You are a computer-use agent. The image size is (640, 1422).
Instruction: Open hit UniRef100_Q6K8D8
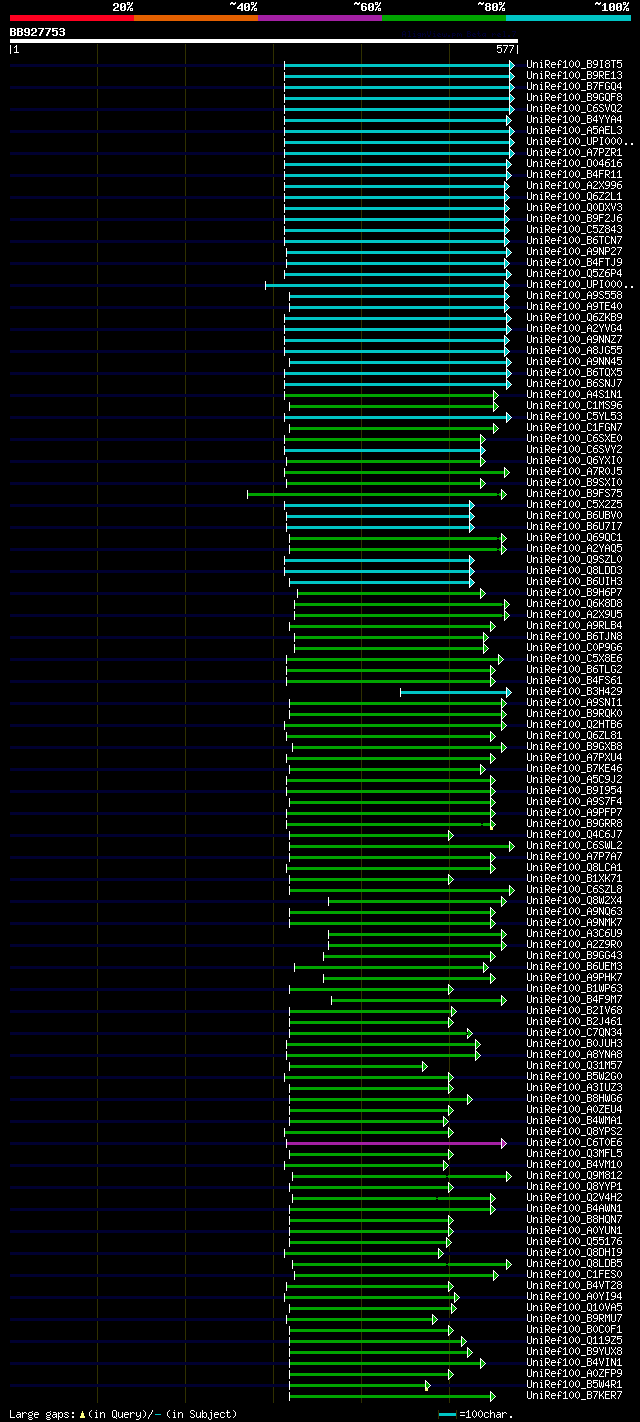pos(574,603)
